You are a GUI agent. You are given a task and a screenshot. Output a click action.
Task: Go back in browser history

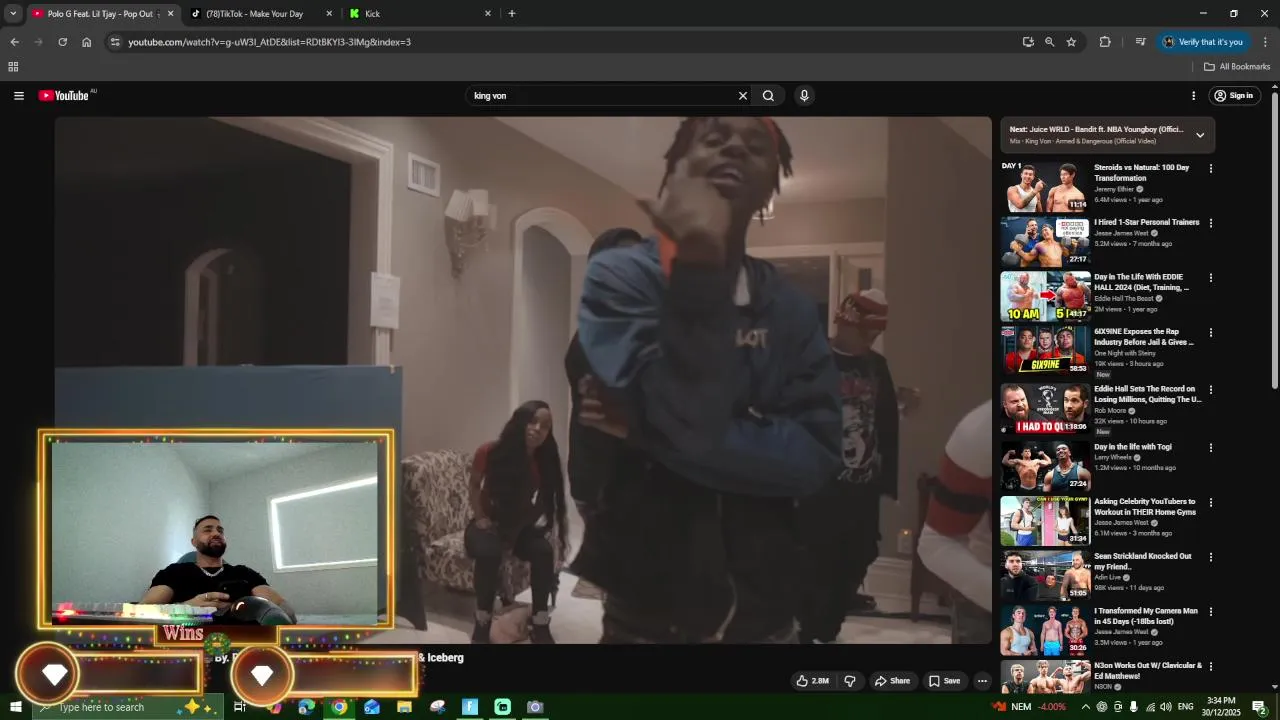(x=14, y=42)
